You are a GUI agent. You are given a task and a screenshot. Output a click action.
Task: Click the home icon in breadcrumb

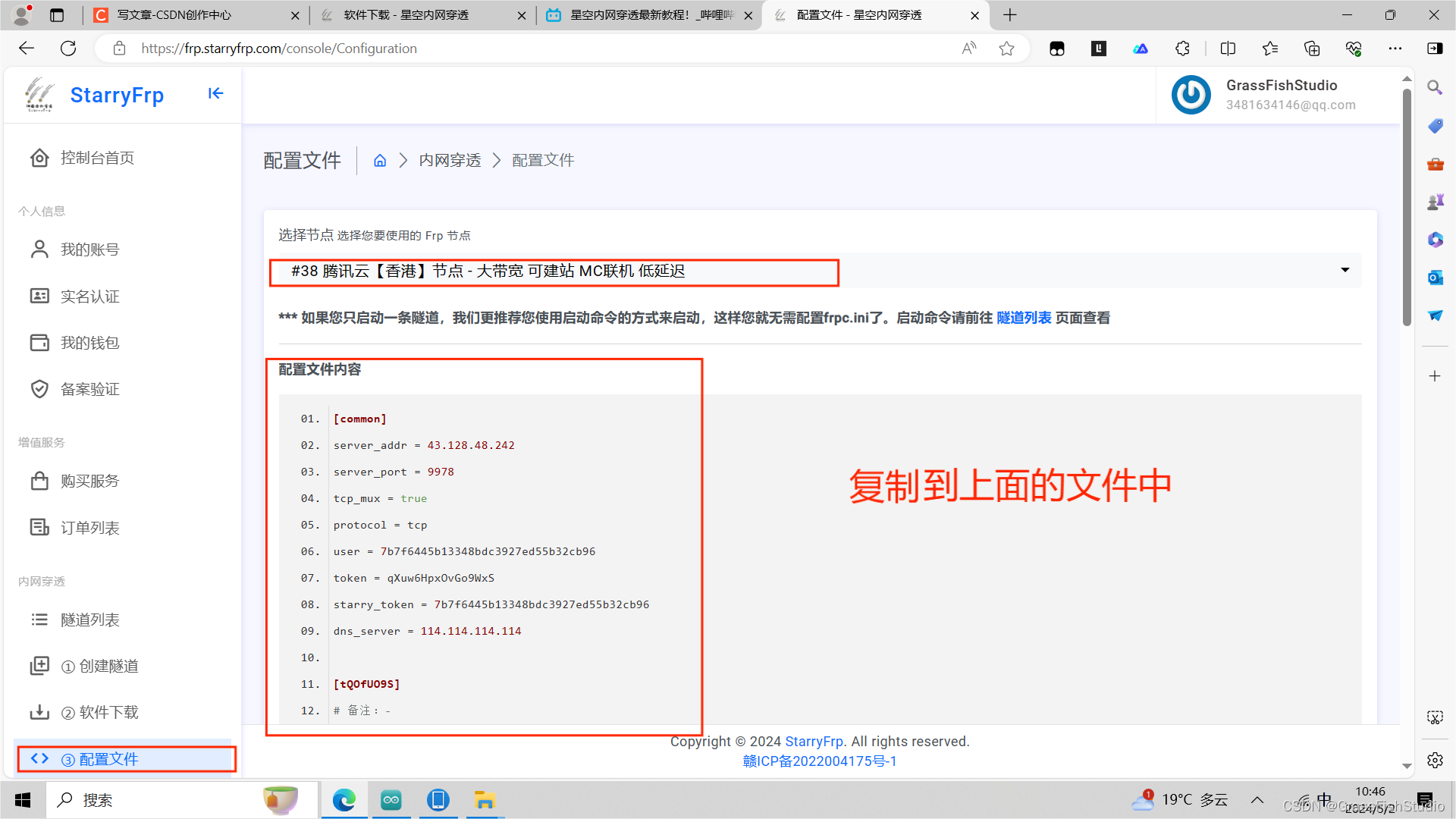coord(380,161)
